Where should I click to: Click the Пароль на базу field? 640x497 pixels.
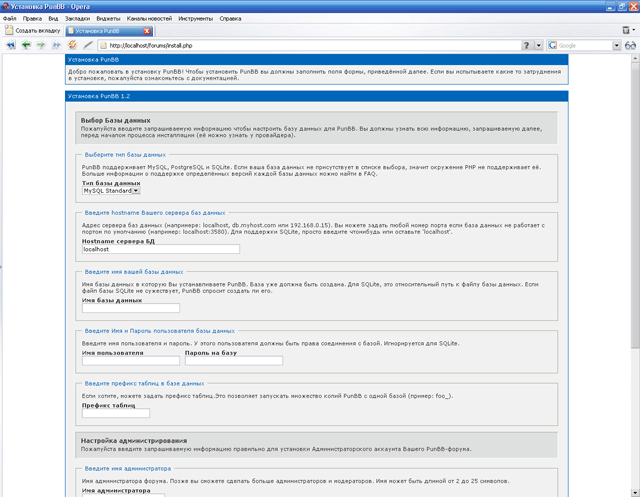tap(234, 361)
